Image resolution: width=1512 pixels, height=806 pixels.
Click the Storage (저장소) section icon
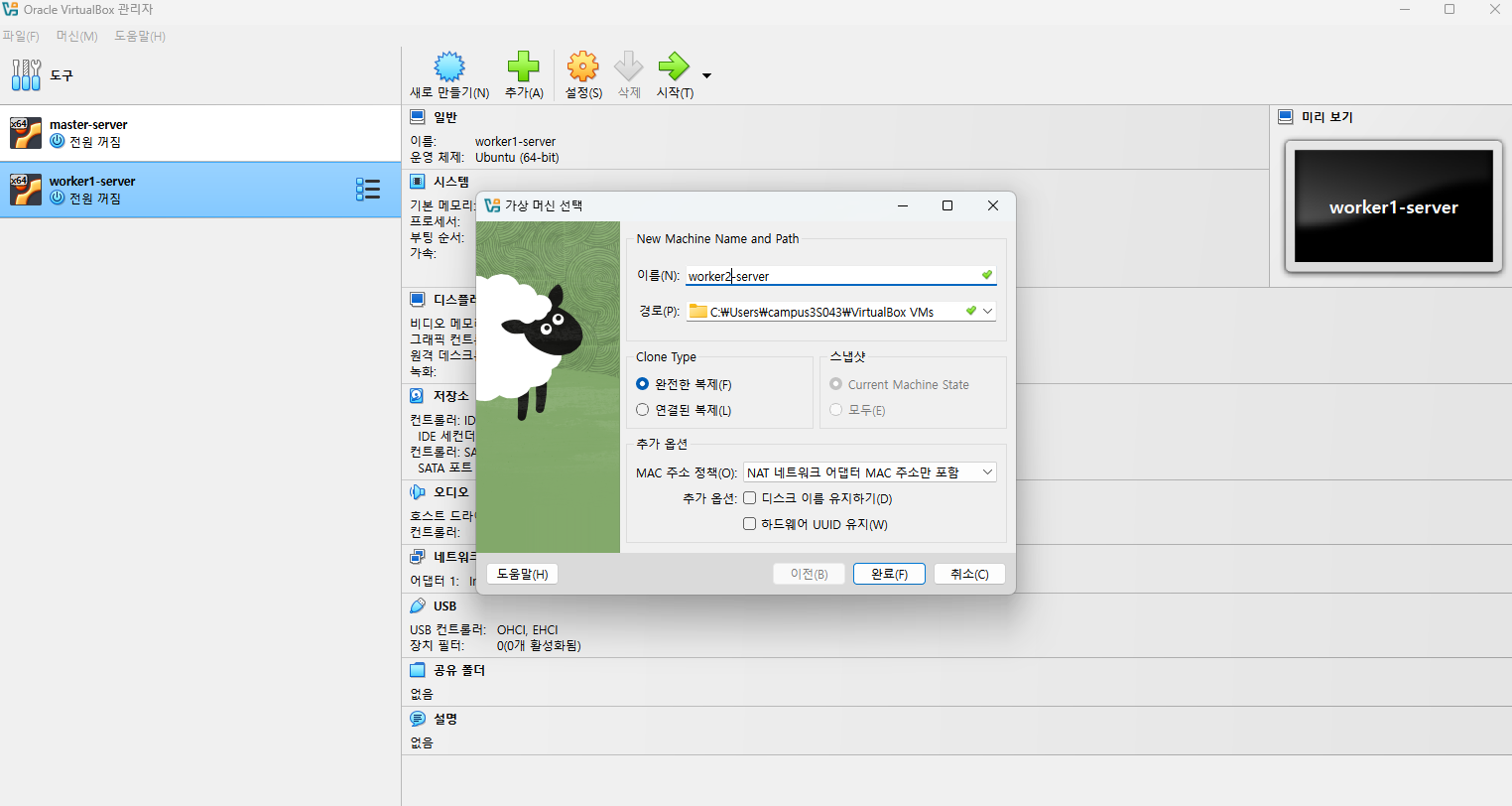(x=418, y=396)
